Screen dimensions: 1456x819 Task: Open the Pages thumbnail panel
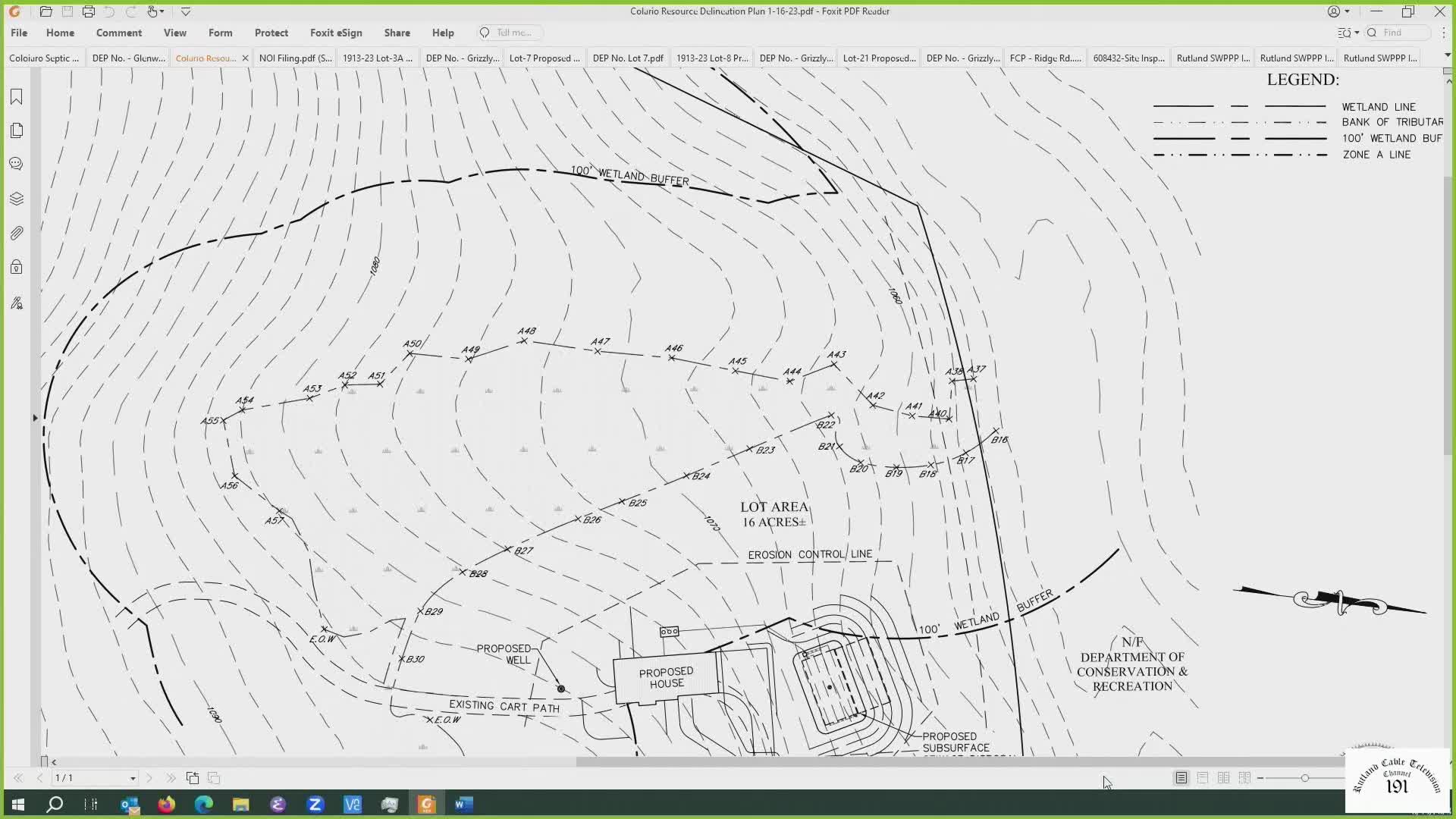(x=16, y=130)
